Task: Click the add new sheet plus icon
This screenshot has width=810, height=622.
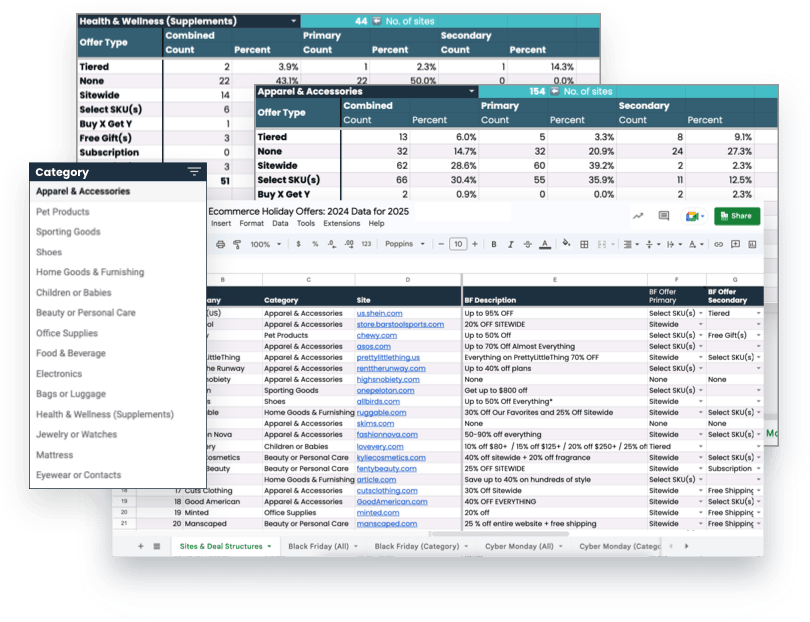Action: pos(140,546)
